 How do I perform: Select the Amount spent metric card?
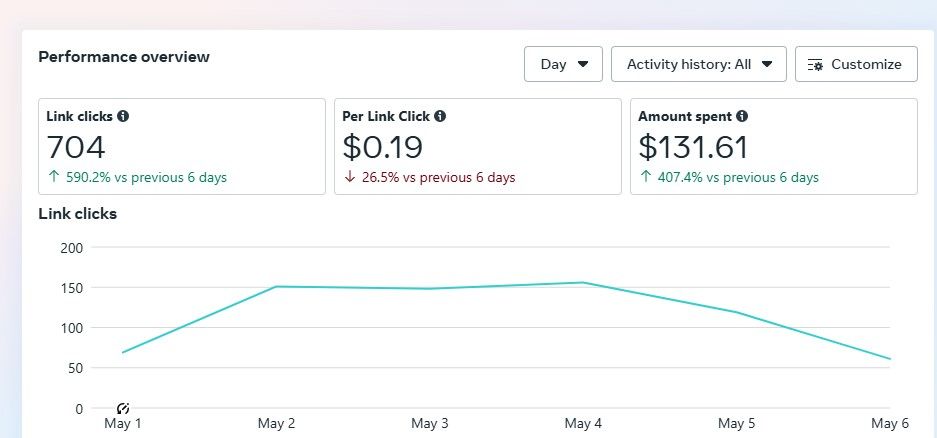[x=774, y=146]
